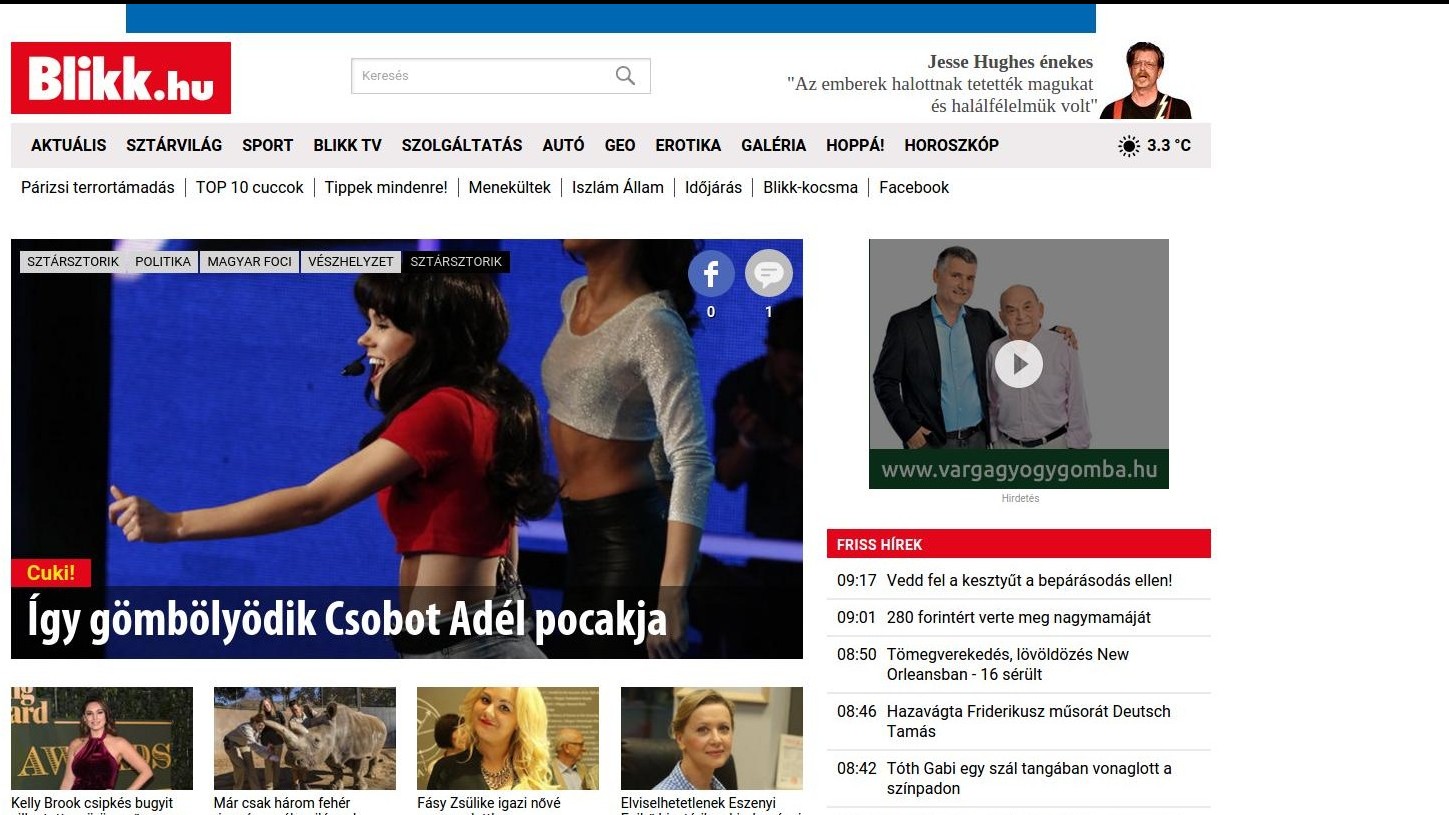Open the Kelly Brook article thumbnail
This screenshot has width=1449, height=815.
101,738
